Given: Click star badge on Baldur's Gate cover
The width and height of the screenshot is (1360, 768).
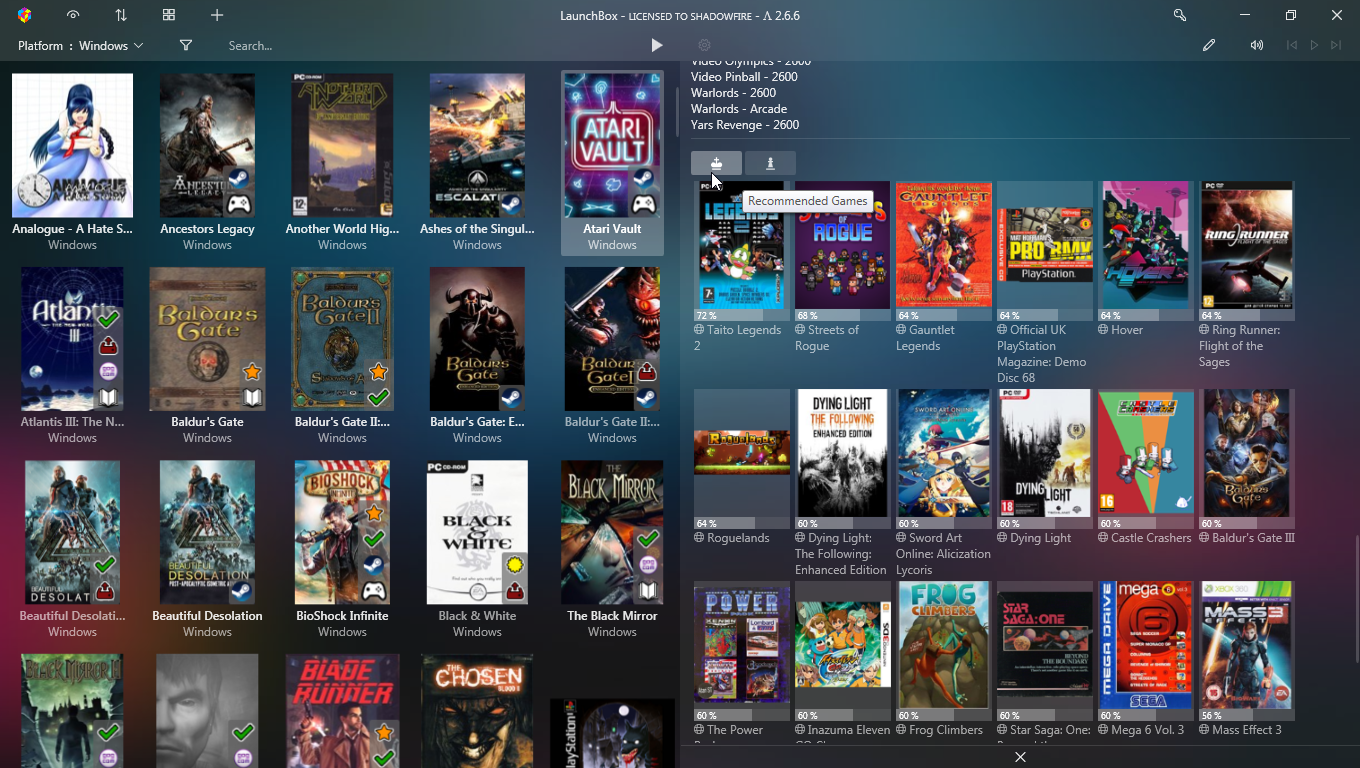Looking at the screenshot, I should [252, 372].
